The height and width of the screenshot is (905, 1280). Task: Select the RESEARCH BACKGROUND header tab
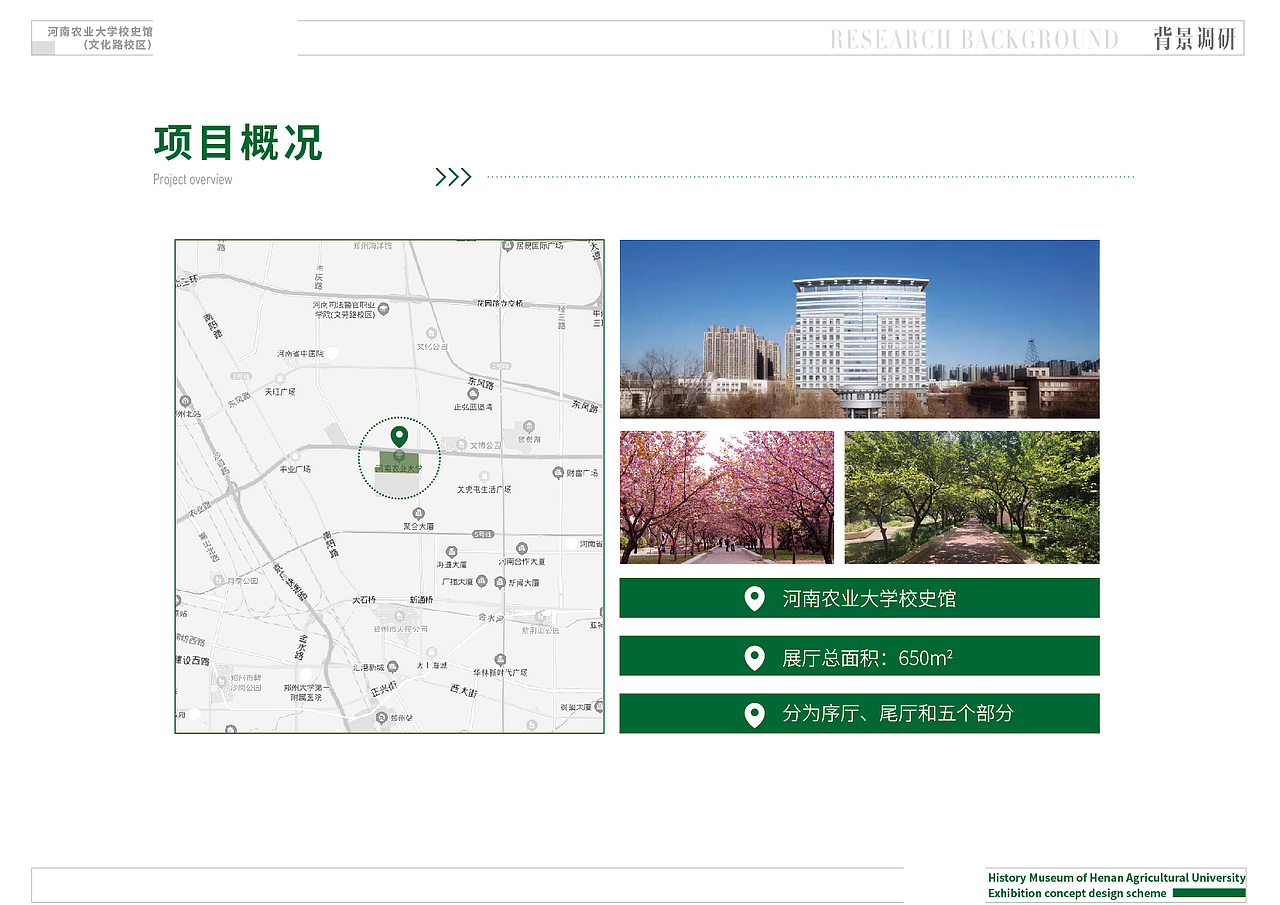pos(974,39)
